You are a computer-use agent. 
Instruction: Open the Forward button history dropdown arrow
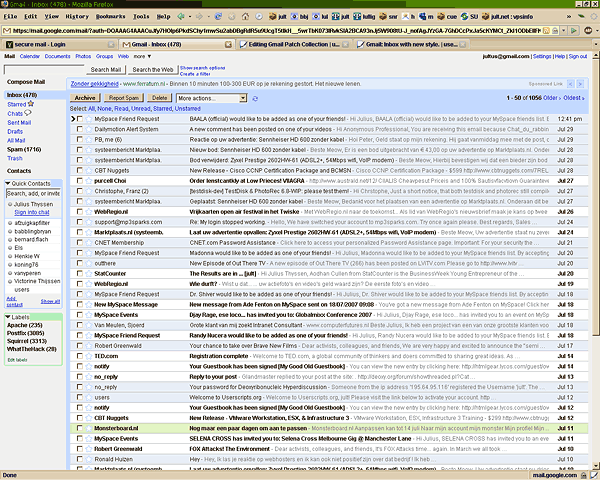(209, 16)
